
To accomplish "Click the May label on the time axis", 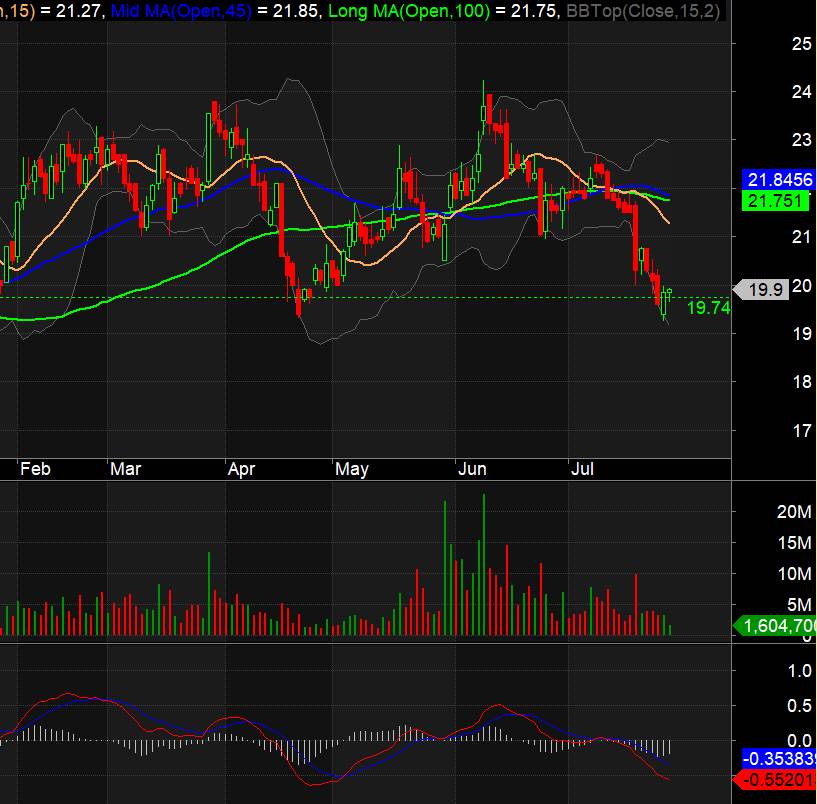I will pos(352,468).
